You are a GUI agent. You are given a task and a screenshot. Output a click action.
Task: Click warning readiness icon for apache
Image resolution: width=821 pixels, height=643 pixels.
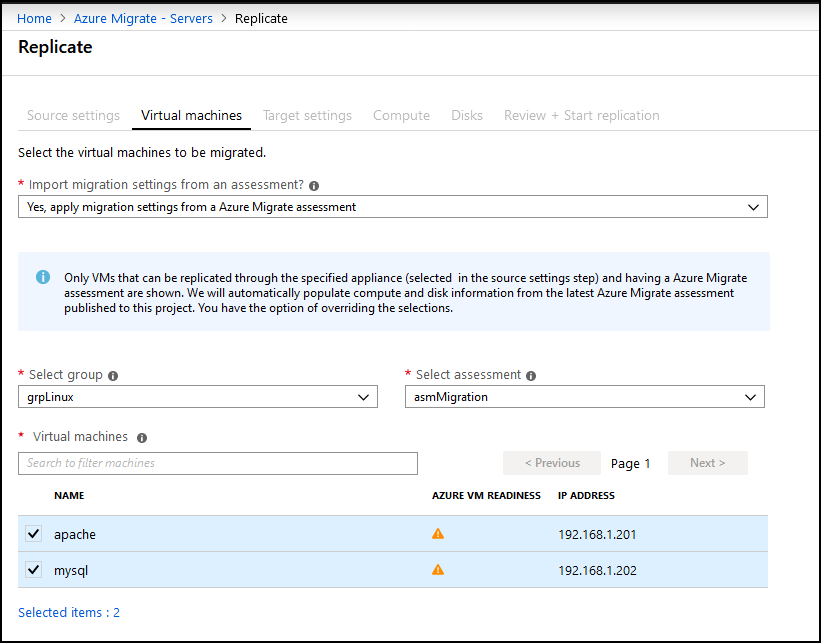pyautogui.click(x=438, y=534)
